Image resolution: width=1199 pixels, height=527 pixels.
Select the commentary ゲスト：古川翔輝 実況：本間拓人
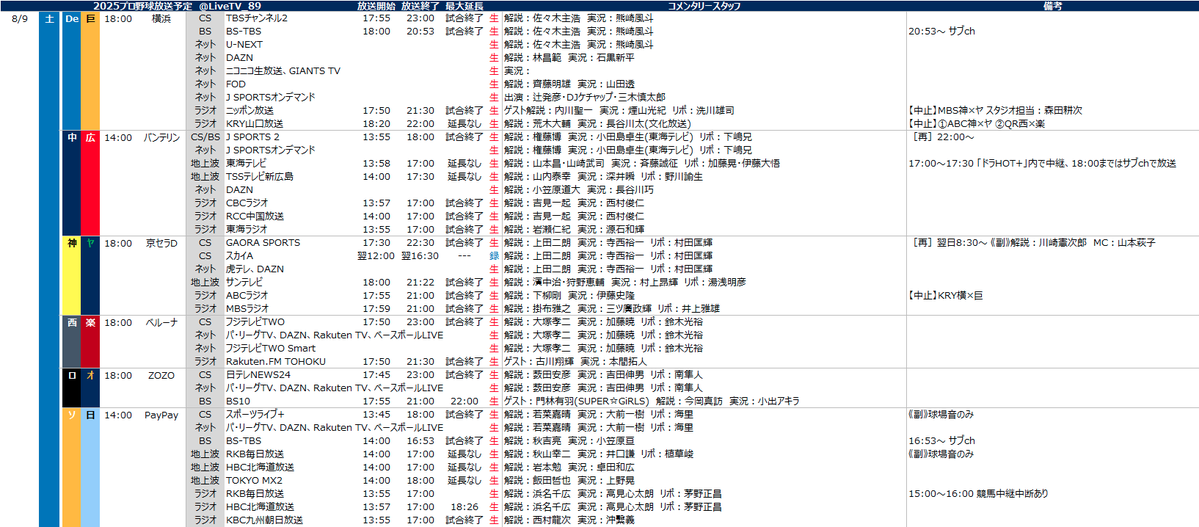pyautogui.click(x=575, y=361)
